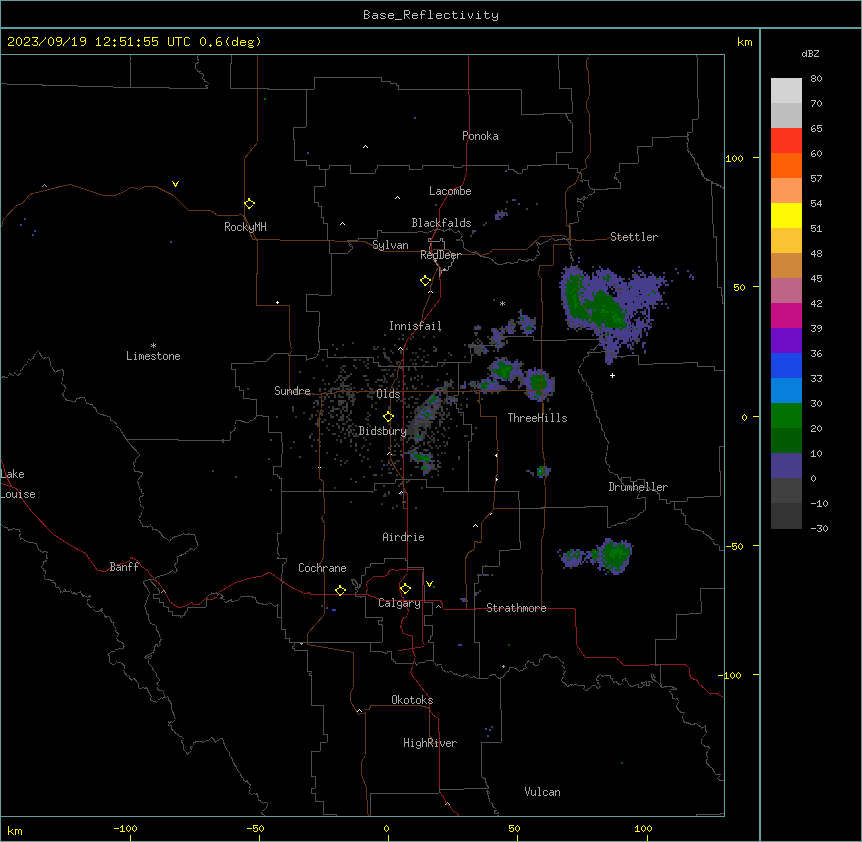The height and width of the screenshot is (842, 862).
Task: Click the yellow station marker near Olds
Action: click(389, 417)
